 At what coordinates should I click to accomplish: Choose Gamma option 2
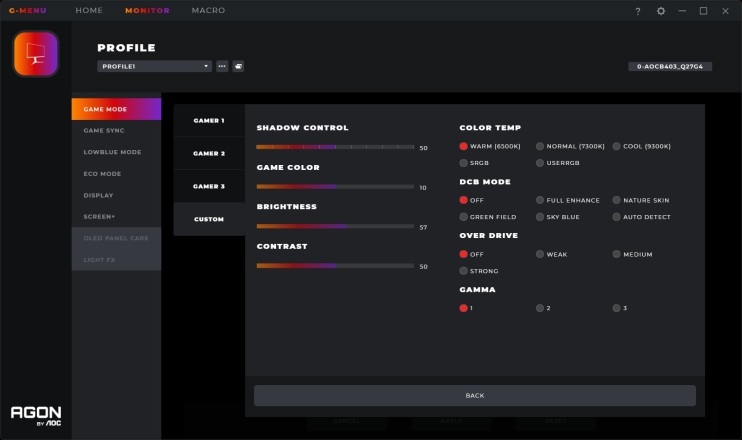[541, 308]
